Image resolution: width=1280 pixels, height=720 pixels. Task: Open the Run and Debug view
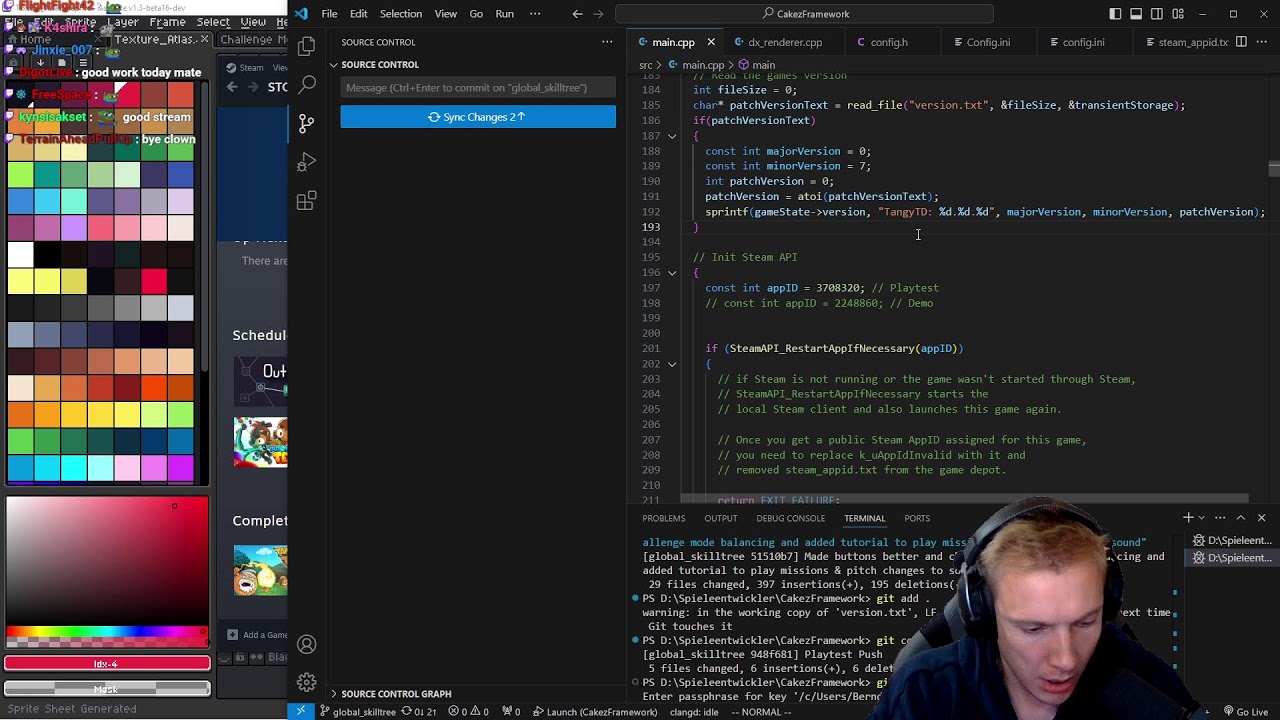307,162
